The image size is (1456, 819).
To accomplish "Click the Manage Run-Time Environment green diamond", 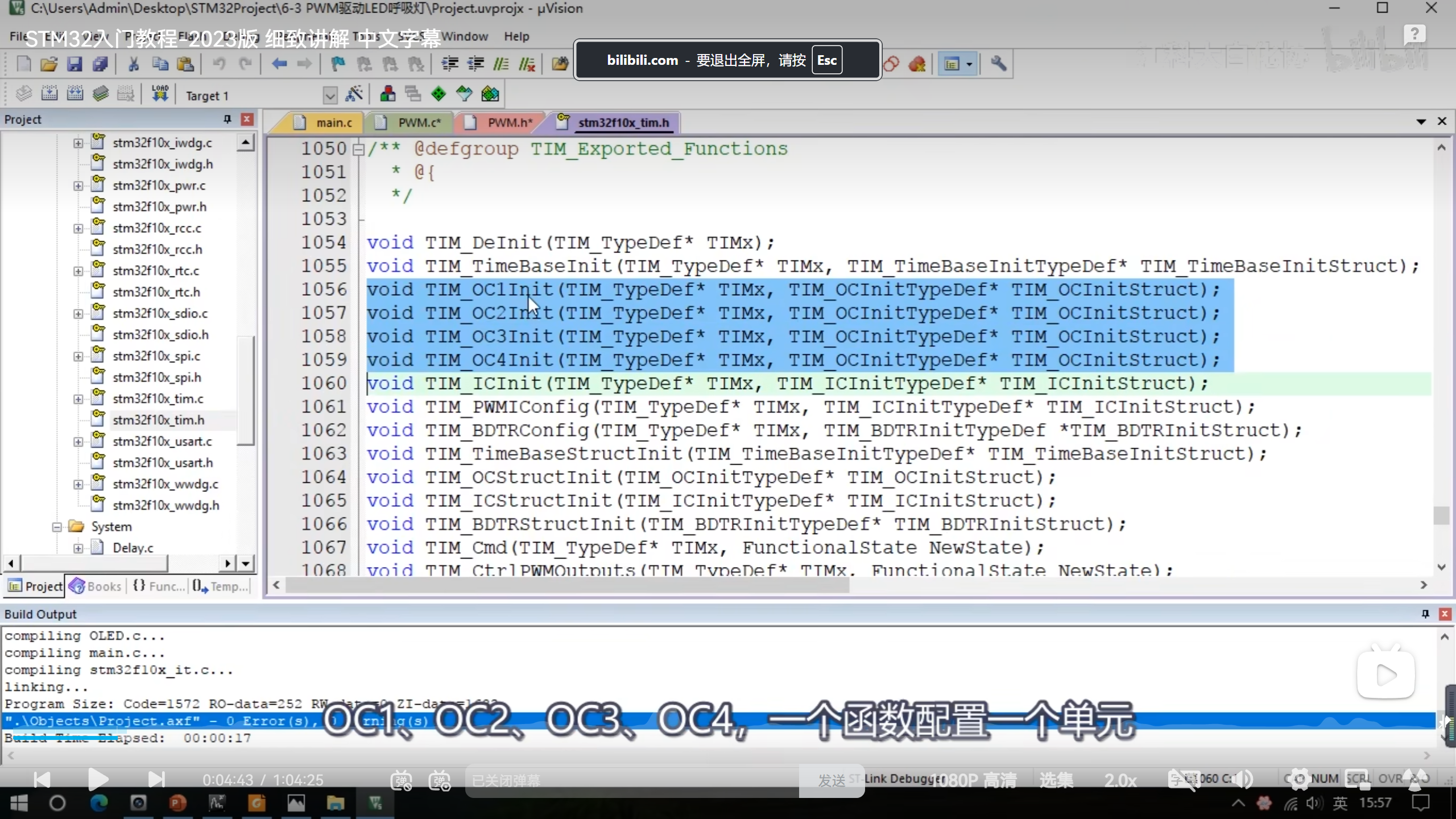I will coord(439,94).
